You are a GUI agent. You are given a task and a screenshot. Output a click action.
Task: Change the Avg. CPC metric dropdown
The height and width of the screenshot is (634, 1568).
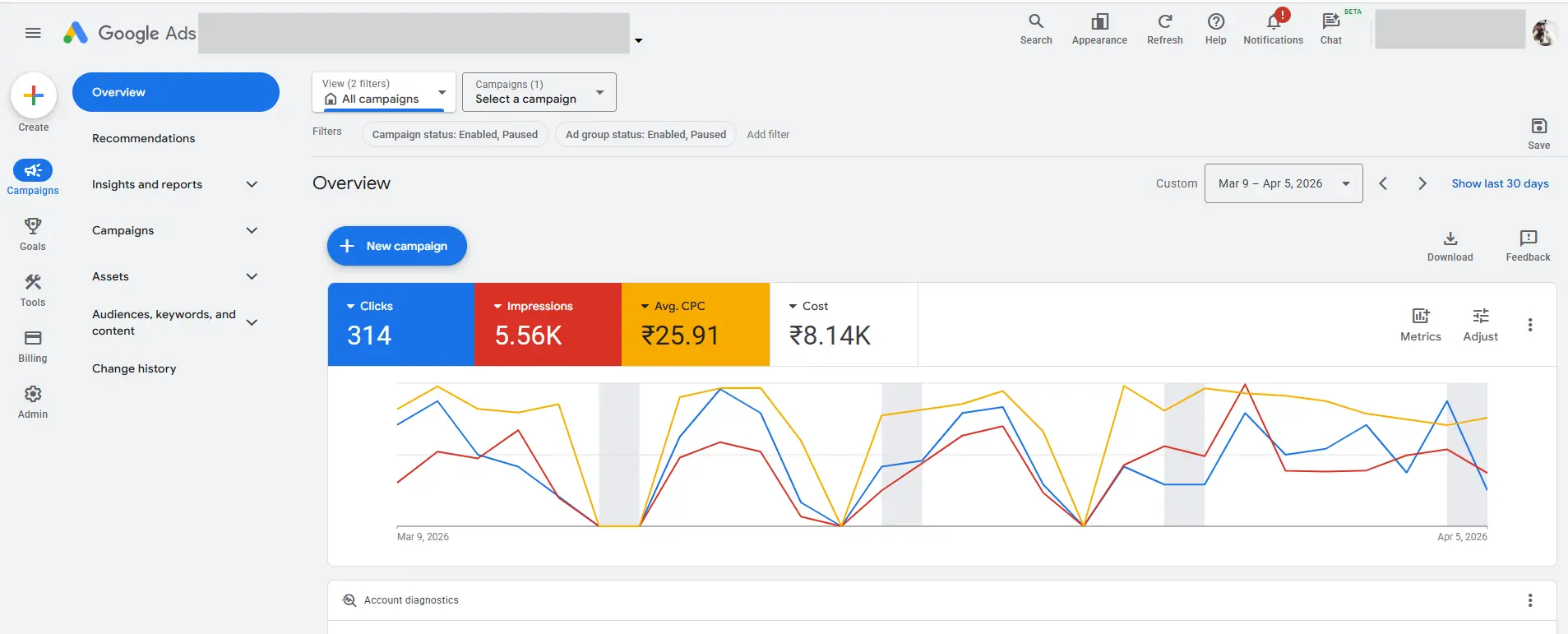(673, 306)
